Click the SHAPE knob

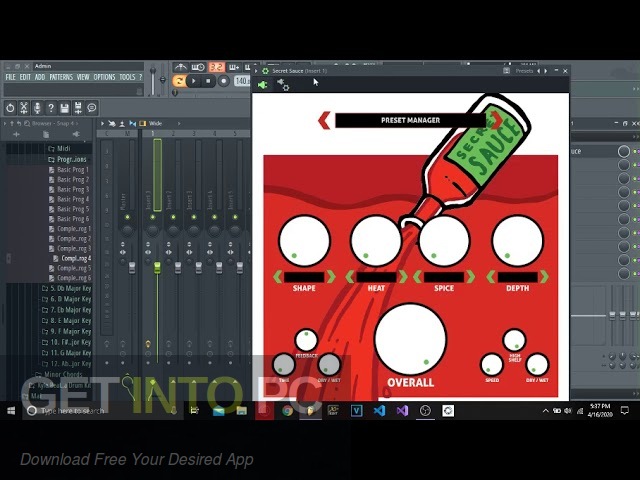(x=304, y=241)
